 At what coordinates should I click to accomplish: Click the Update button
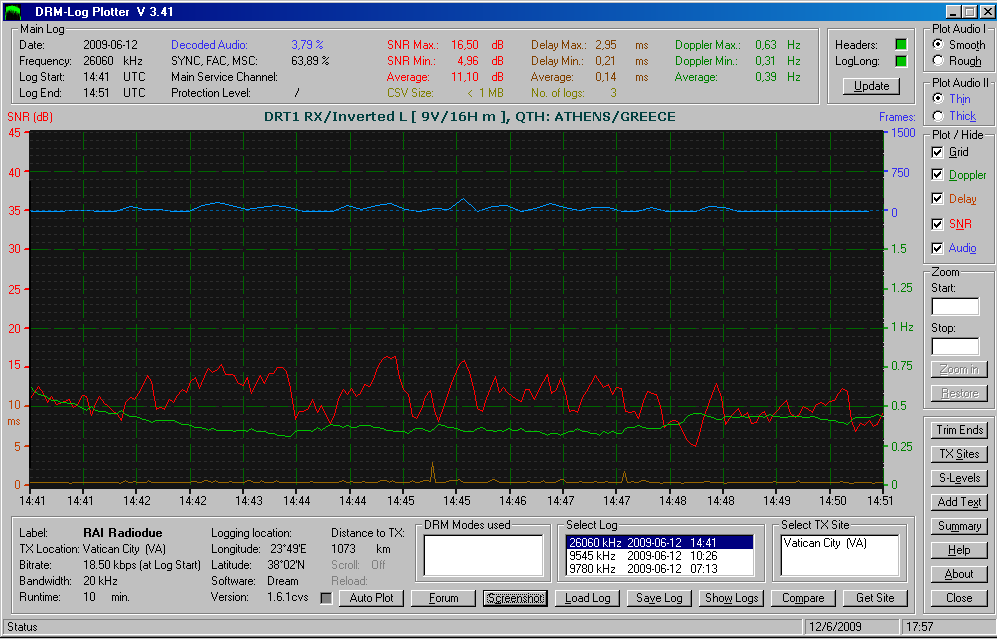[871, 86]
